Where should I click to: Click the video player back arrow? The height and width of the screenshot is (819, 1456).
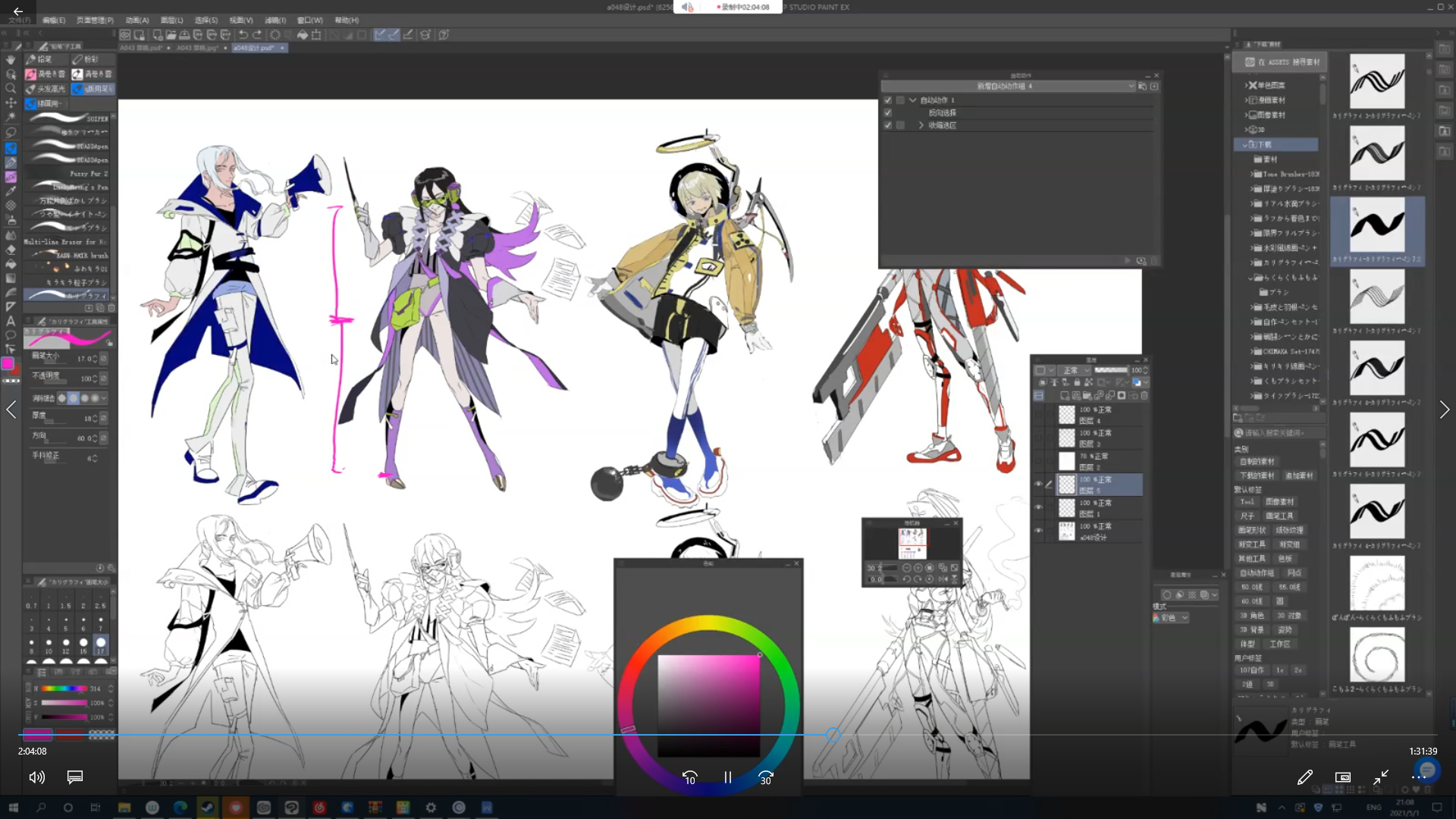coord(17,11)
